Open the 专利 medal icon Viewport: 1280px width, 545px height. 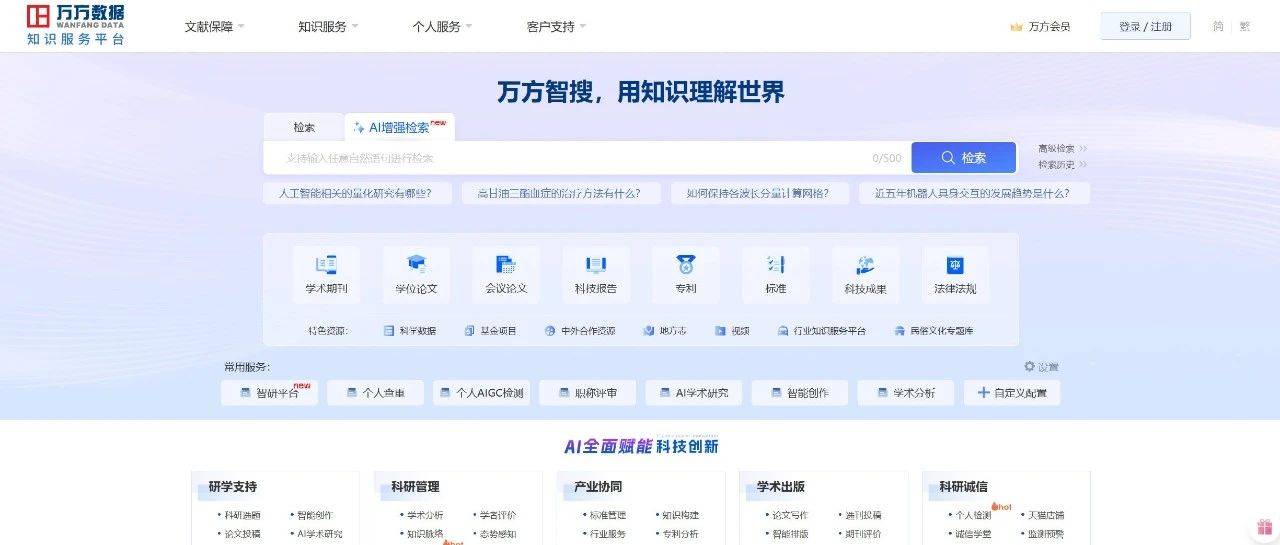pyautogui.click(x=685, y=265)
